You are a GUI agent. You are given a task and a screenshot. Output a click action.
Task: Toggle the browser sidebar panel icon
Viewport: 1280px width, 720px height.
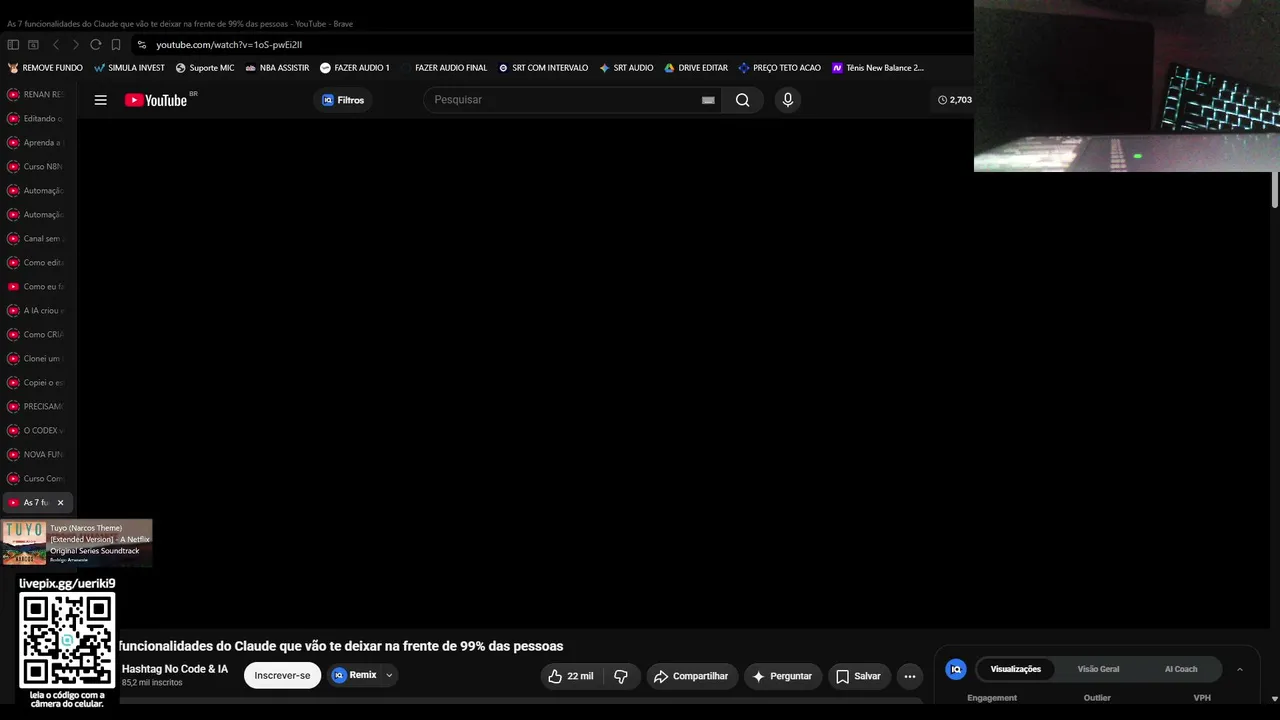(x=13, y=45)
